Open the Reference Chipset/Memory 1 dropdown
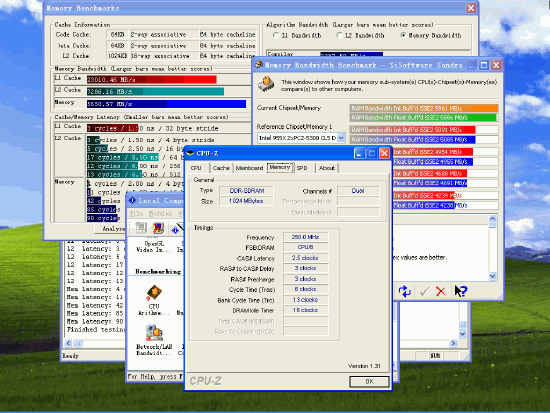Image resolution: width=550 pixels, height=413 pixels. [341, 138]
